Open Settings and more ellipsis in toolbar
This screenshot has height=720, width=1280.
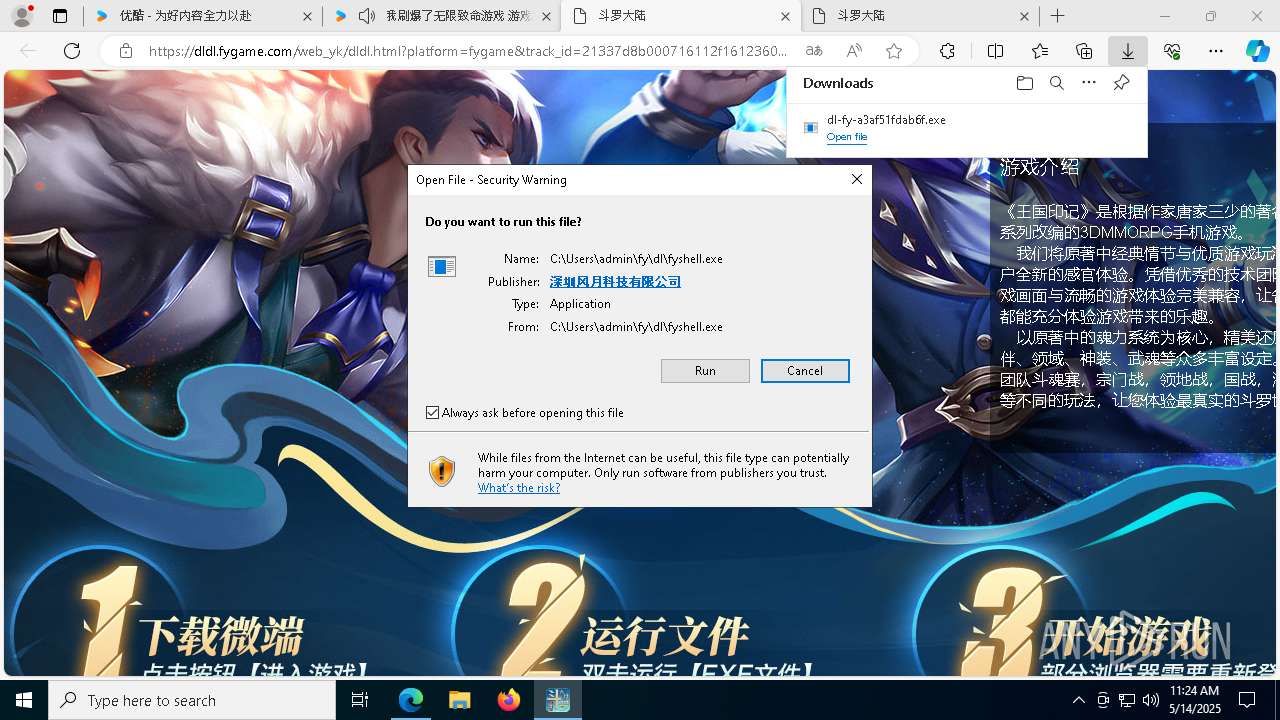[1216, 51]
